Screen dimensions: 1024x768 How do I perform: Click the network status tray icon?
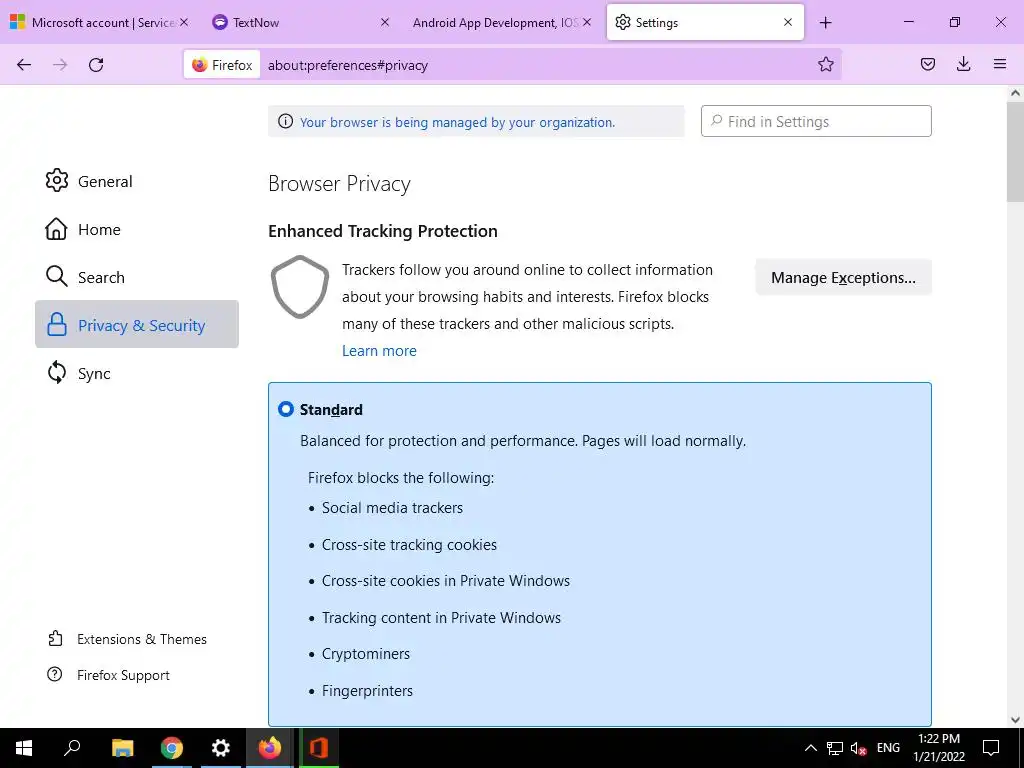[835, 748]
